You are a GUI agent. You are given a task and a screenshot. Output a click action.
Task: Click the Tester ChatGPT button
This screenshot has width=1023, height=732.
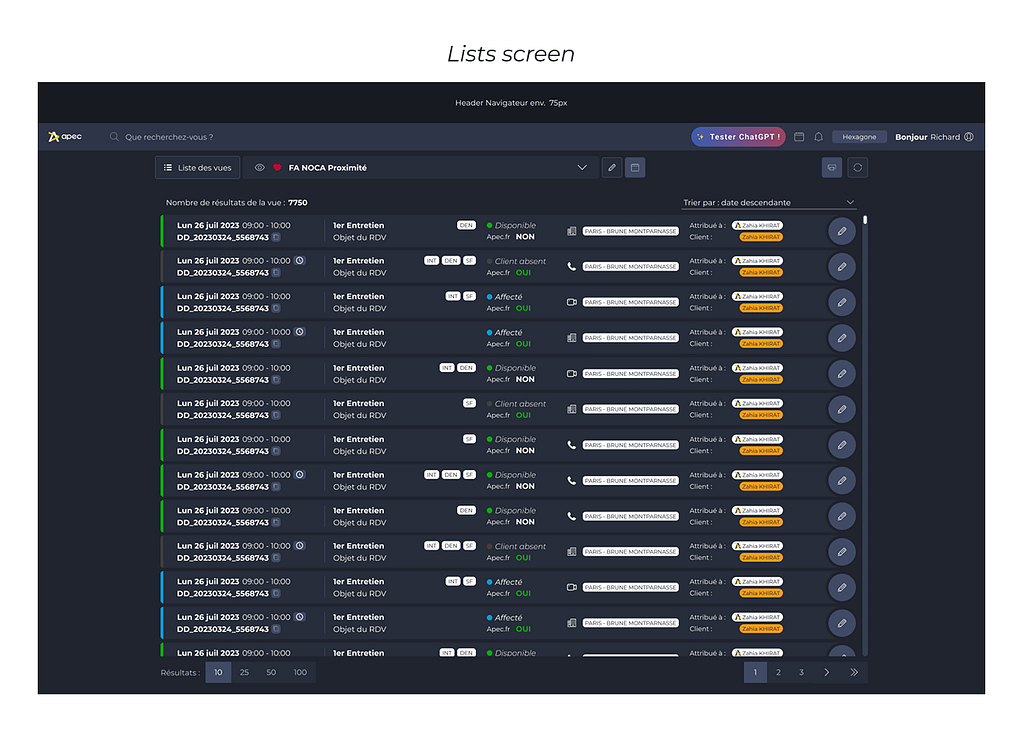pos(737,137)
